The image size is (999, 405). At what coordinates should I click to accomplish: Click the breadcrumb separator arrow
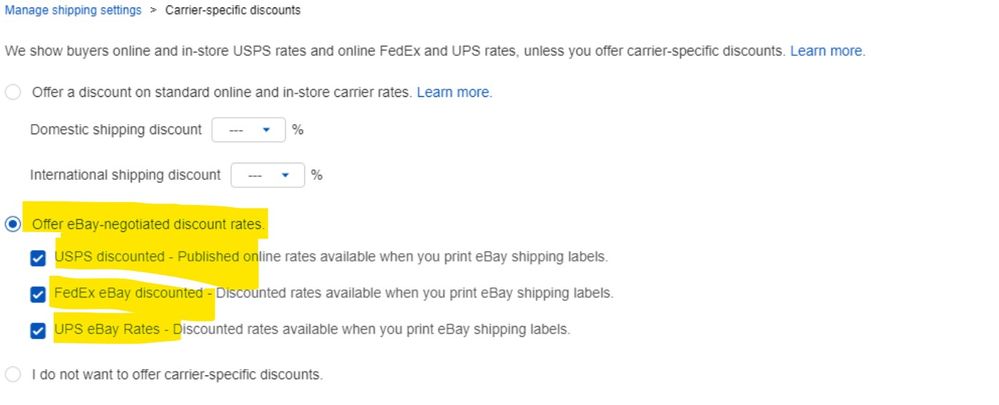153,10
